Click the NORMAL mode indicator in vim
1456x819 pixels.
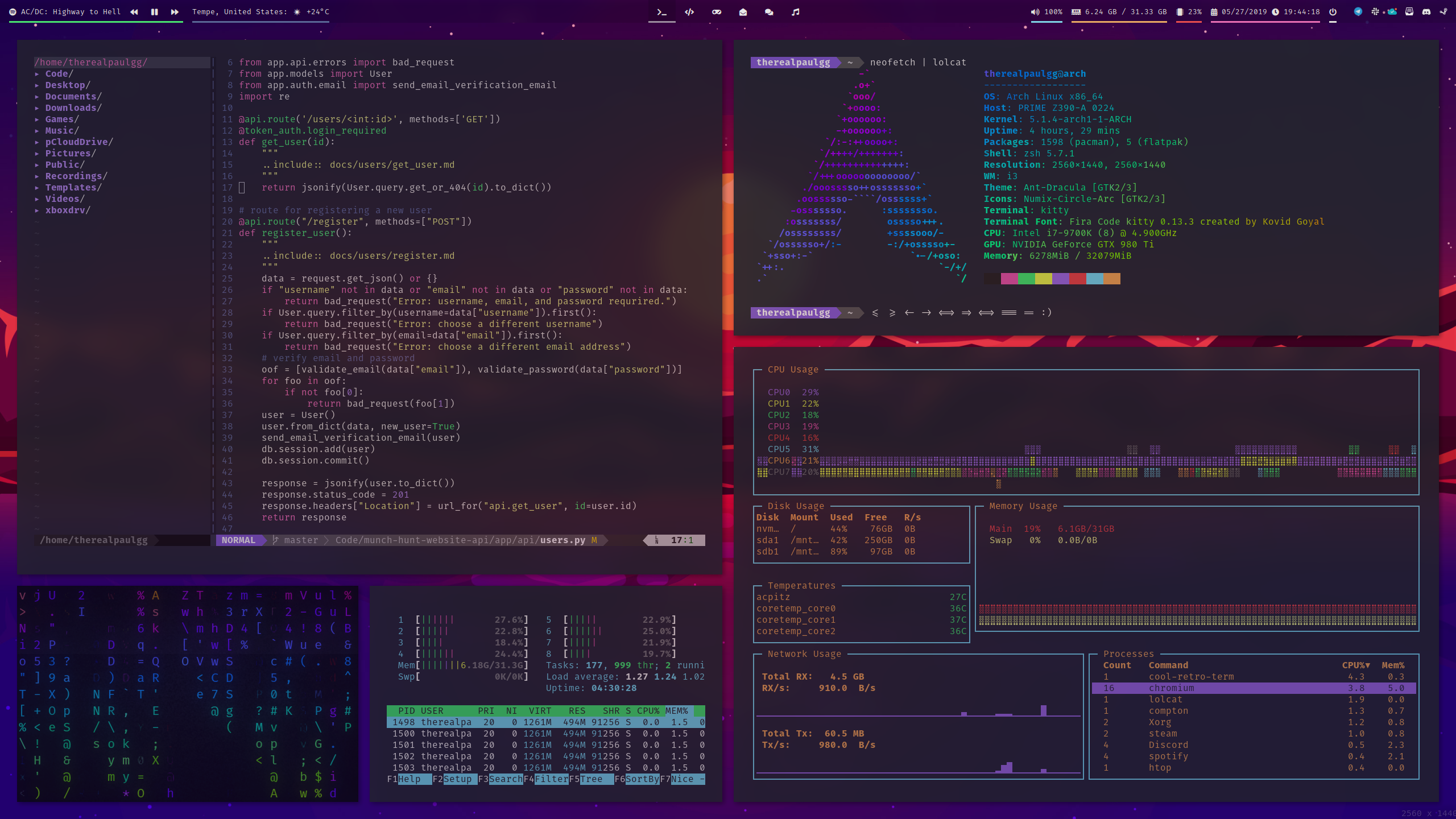pyautogui.click(x=238, y=540)
